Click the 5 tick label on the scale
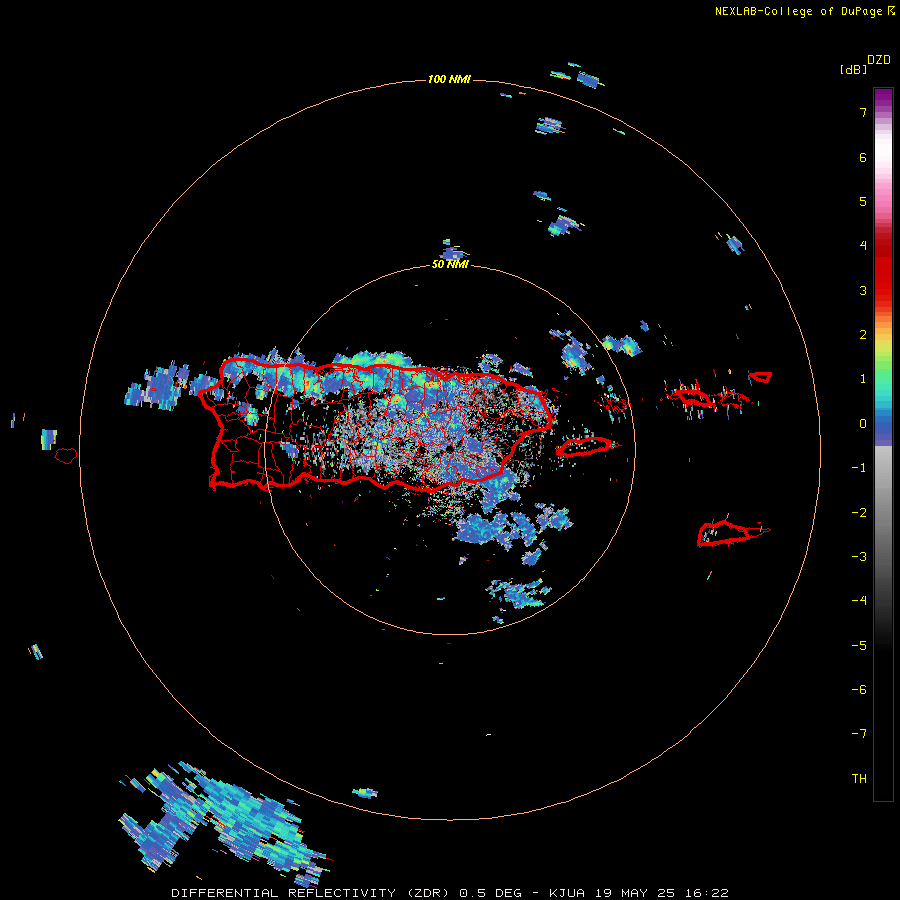The image size is (900, 900). (863, 201)
